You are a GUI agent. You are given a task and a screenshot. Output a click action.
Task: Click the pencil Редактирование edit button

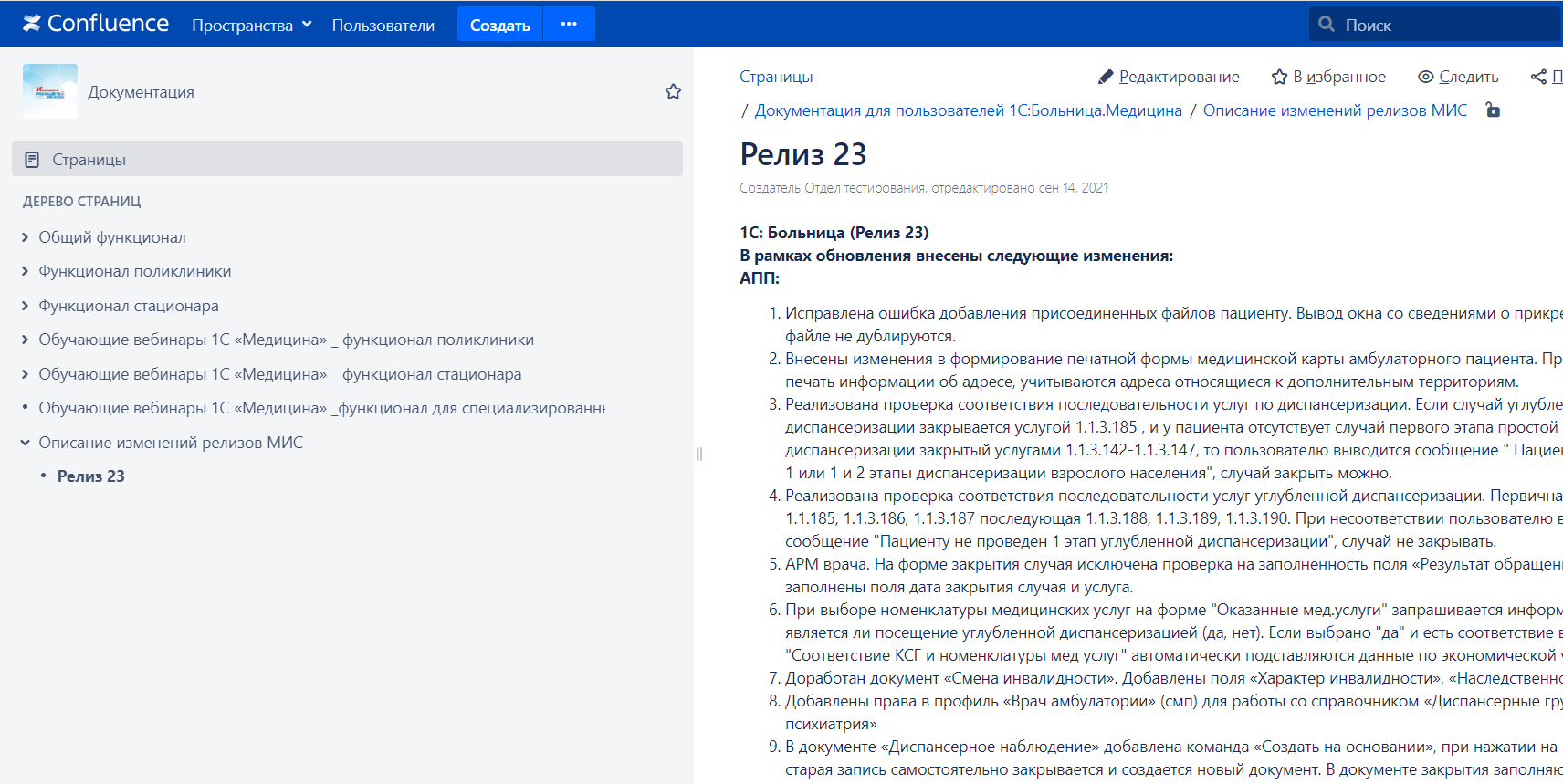(x=1169, y=77)
